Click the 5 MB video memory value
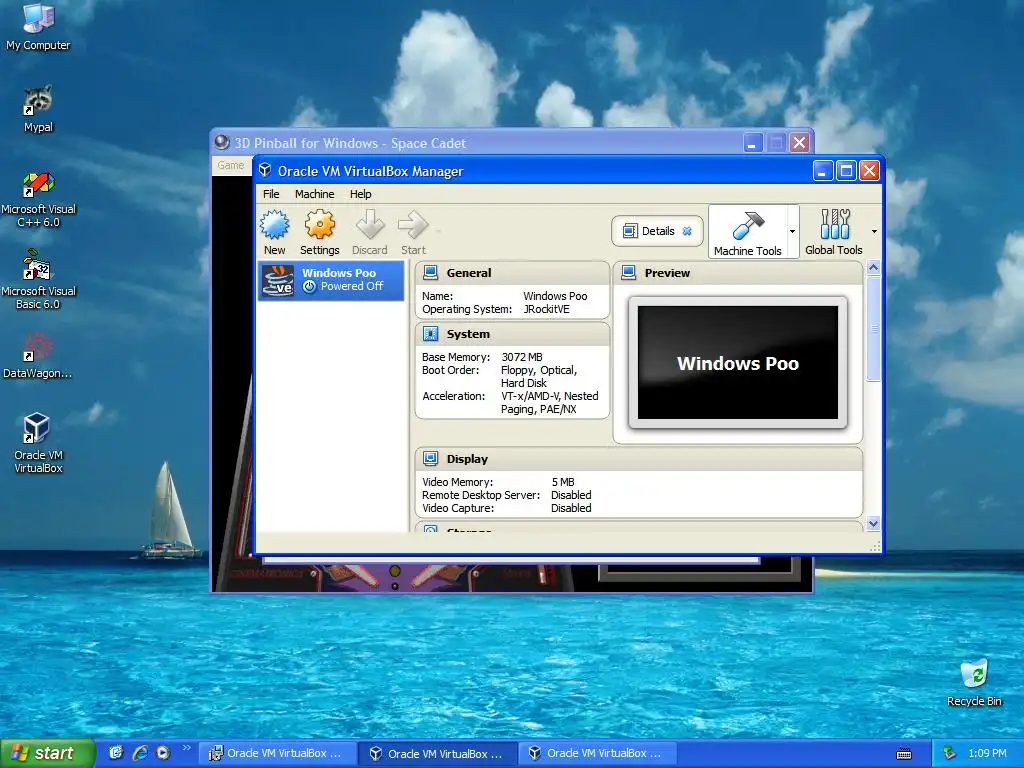 tap(562, 482)
